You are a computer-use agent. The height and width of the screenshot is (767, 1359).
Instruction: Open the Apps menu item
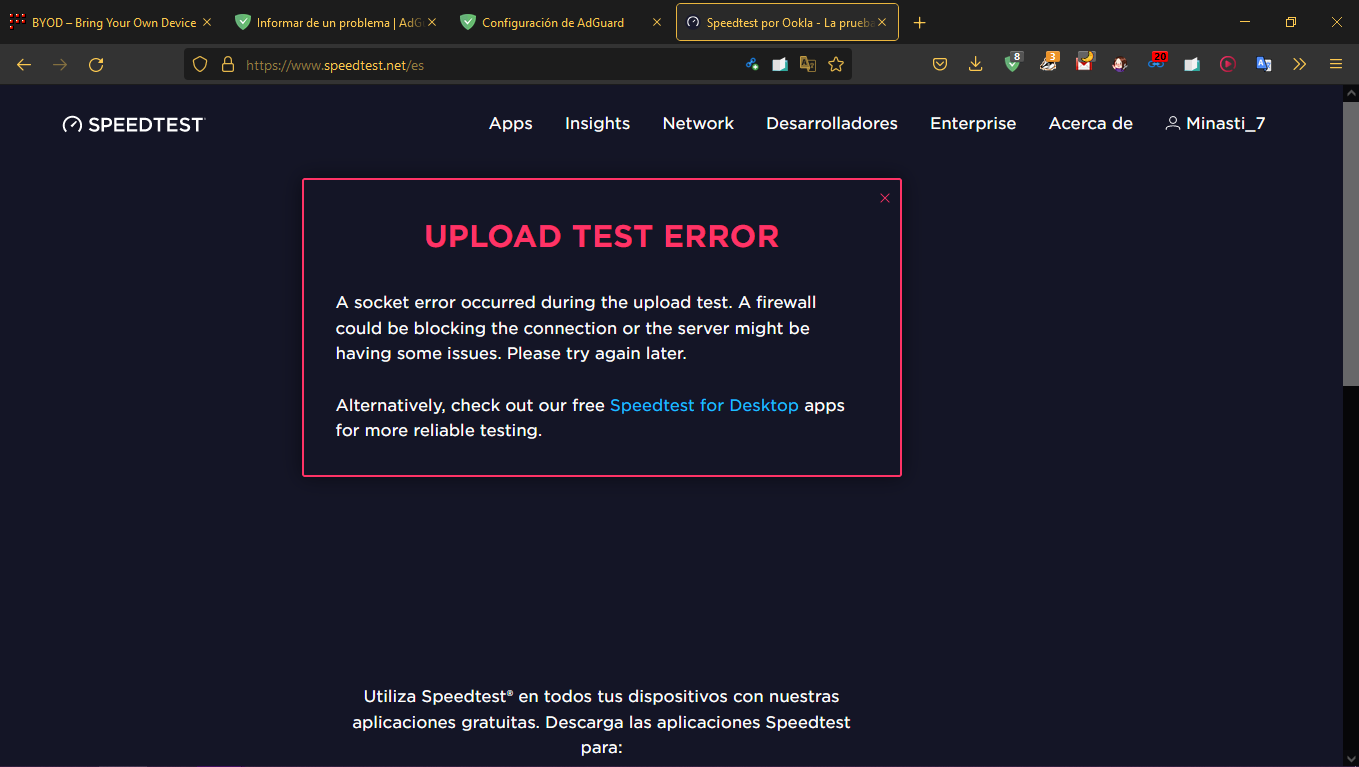coord(510,124)
